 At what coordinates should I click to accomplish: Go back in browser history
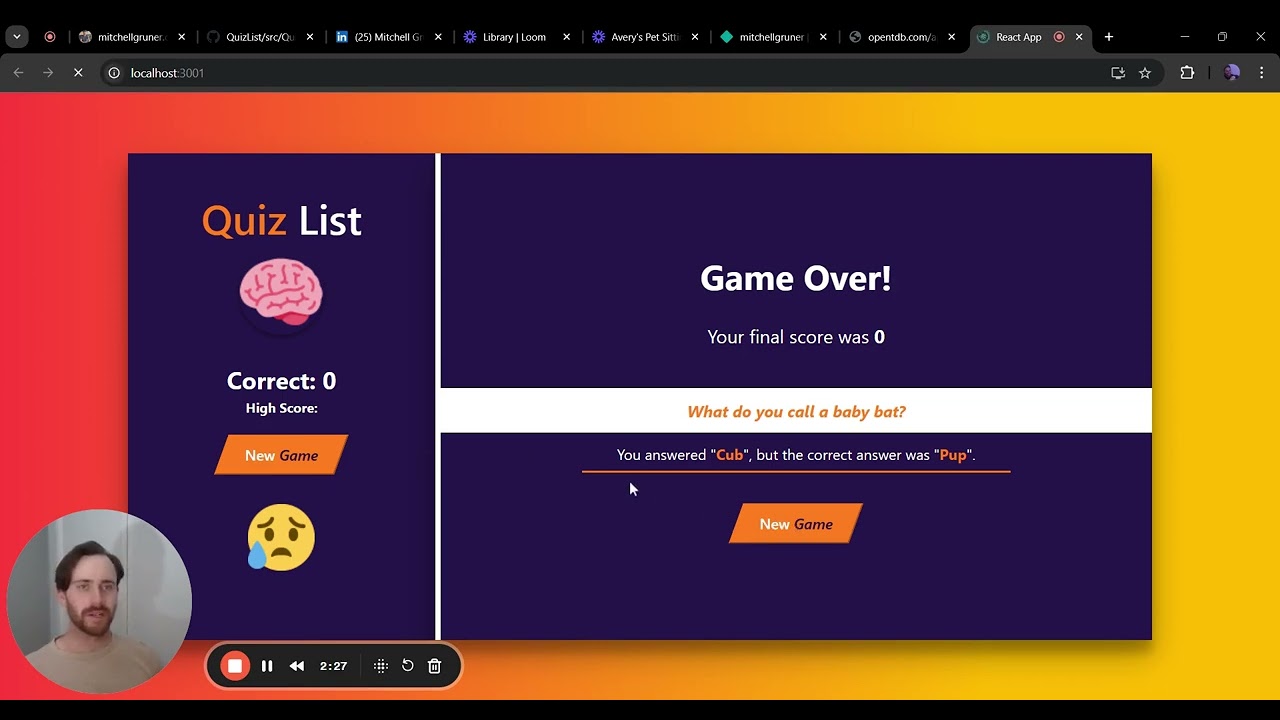tap(18, 73)
